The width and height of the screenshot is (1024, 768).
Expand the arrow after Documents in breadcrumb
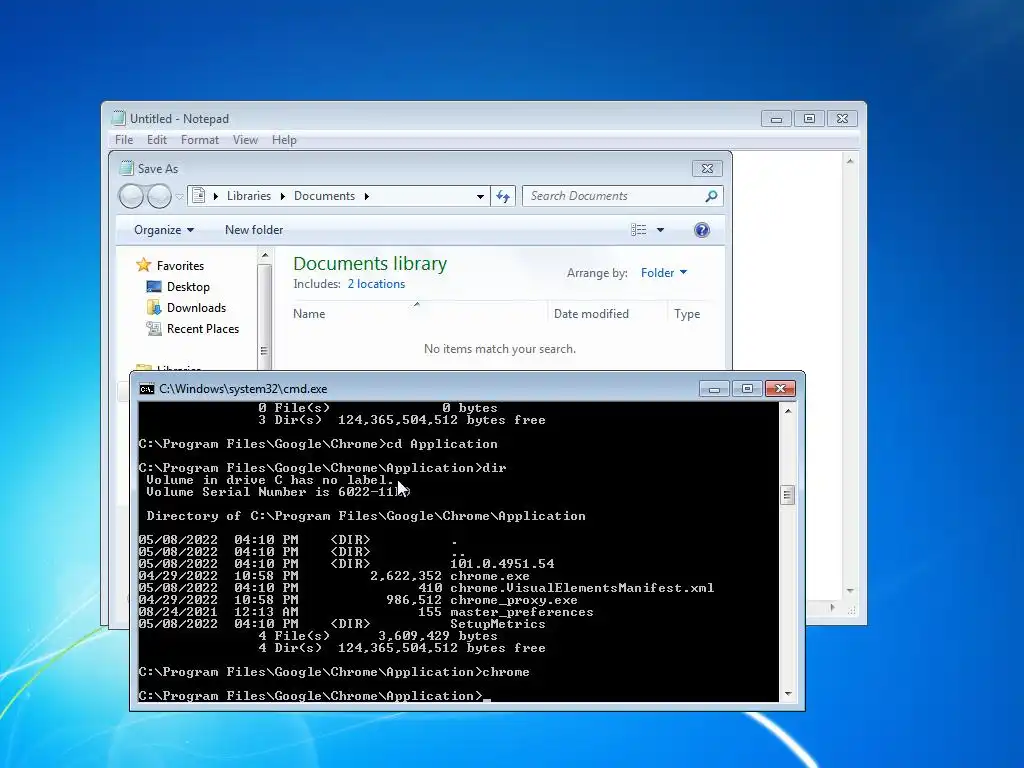click(x=366, y=196)
